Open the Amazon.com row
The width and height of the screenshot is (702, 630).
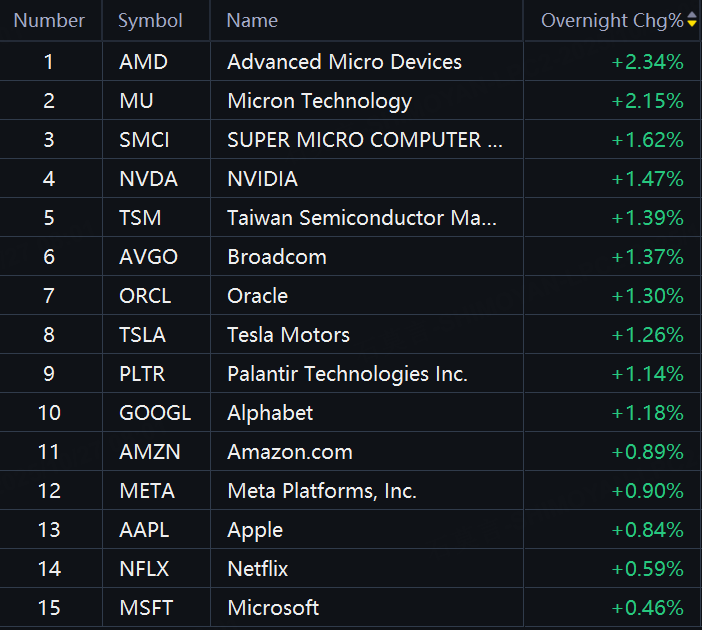coord(289,452)
